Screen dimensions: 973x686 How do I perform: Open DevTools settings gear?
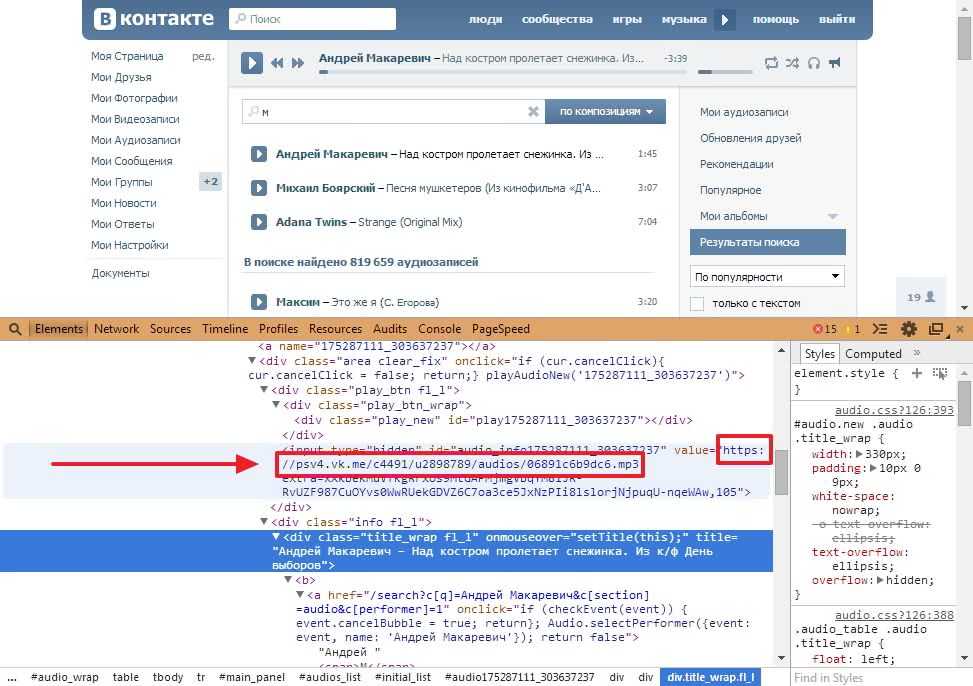[908, 329]
